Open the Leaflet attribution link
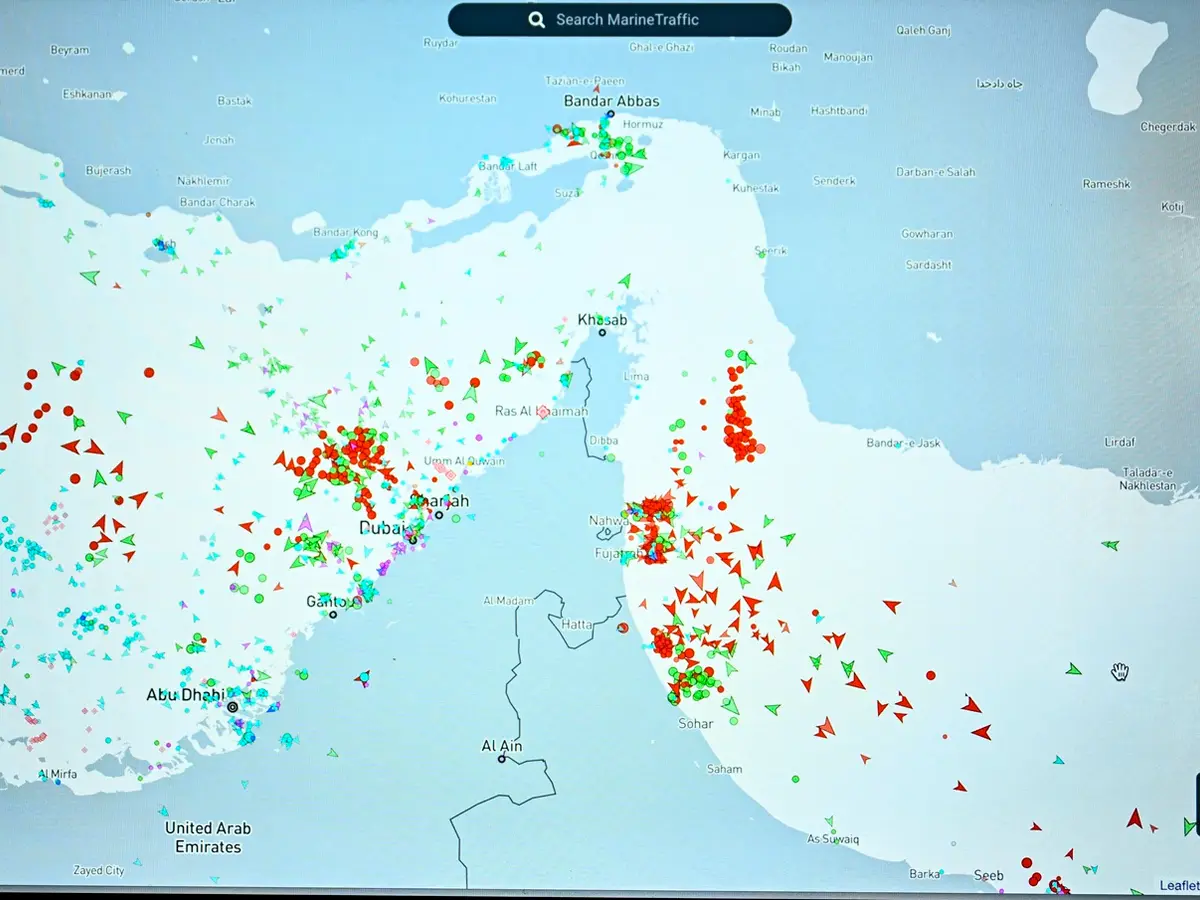 [x=1178, y=885]
